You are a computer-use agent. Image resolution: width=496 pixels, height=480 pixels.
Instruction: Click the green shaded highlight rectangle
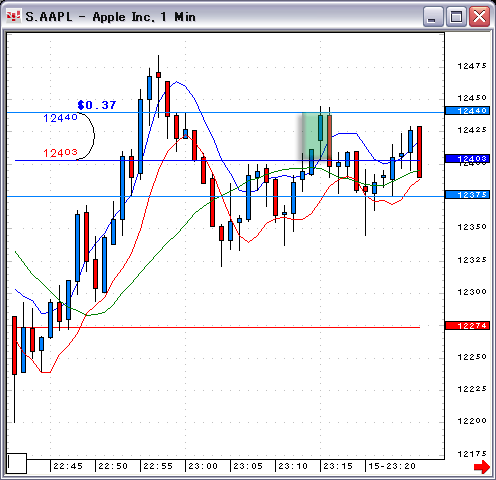click(317, 137)
